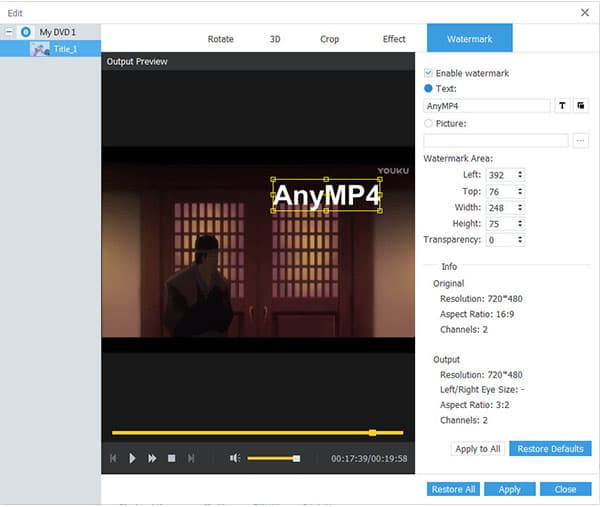Adjust the Transparency stepper arrows
The width and height of the screenshot is (600, 507).
point(520,240)
